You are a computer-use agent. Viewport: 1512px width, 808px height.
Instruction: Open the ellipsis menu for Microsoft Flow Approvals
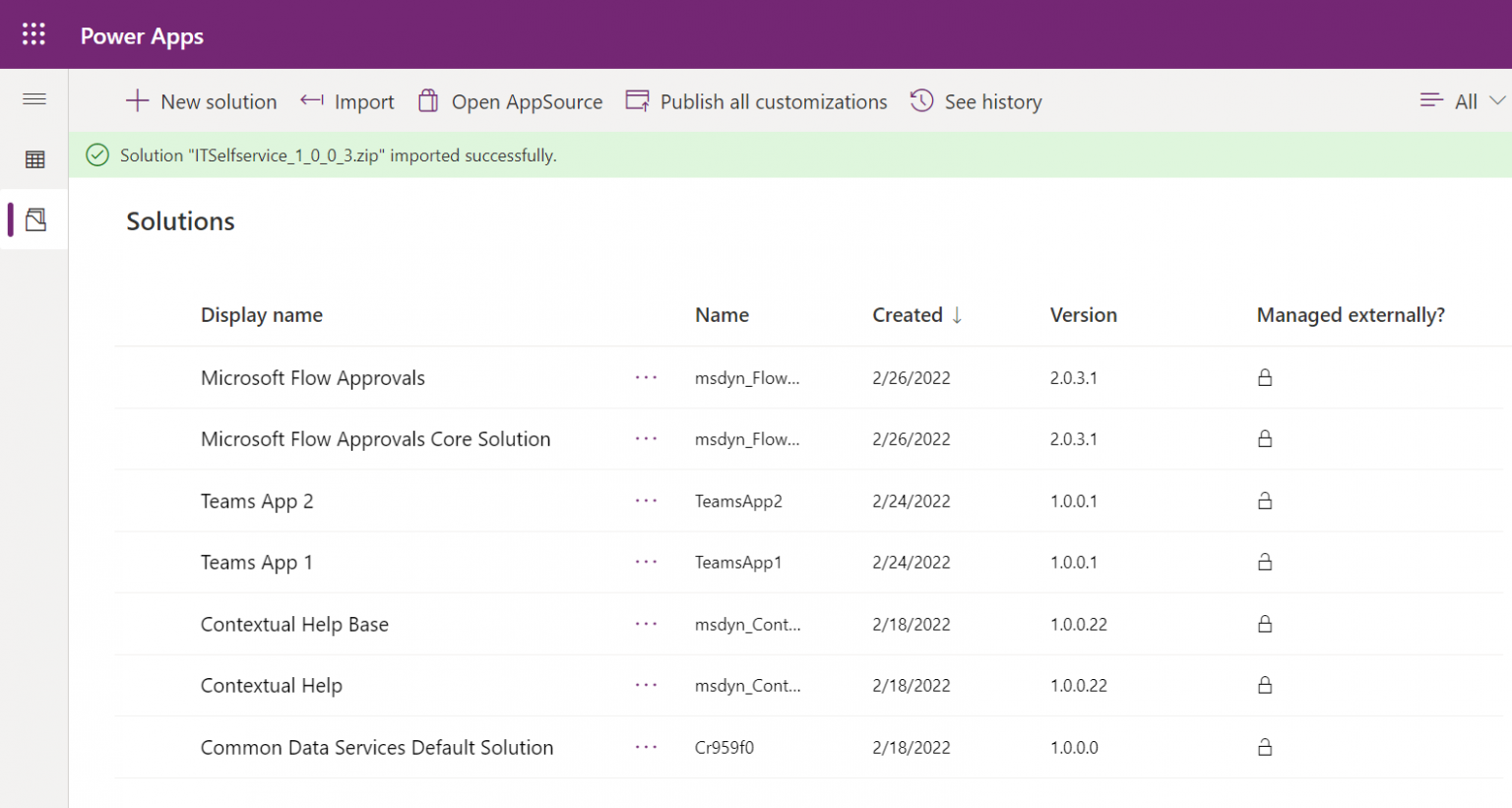pos(646,377)
